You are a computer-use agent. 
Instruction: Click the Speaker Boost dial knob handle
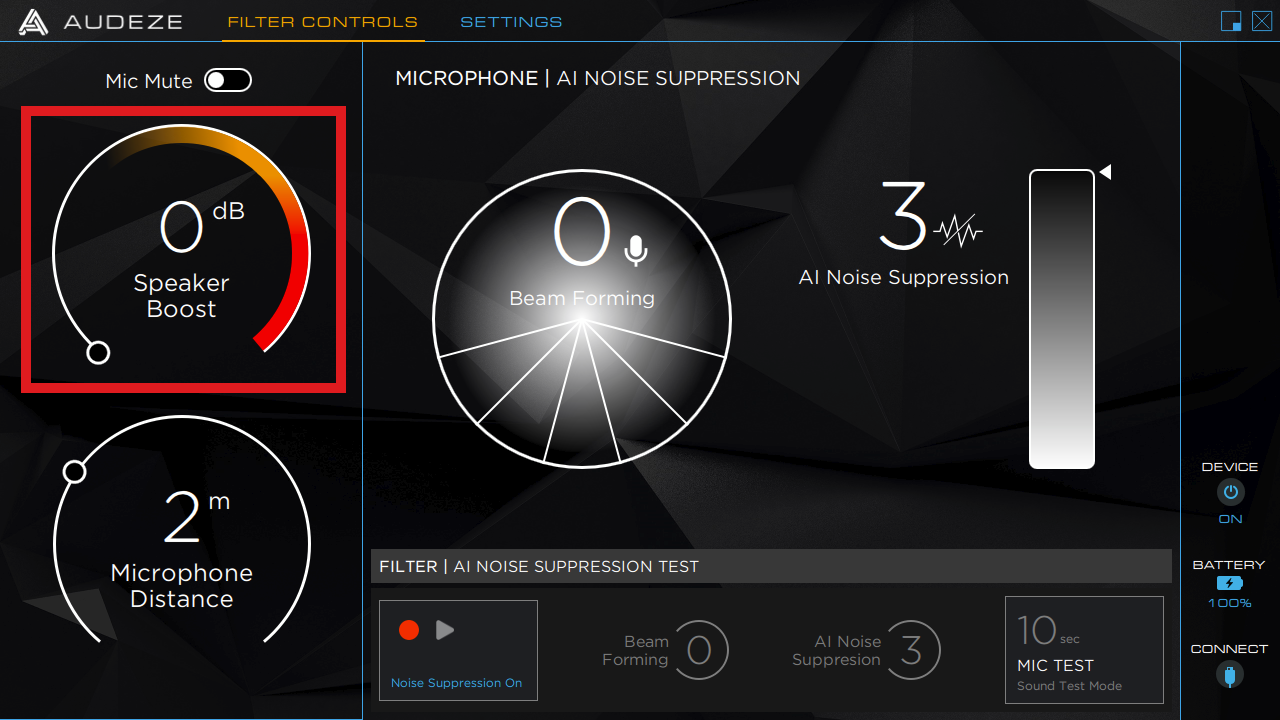(x=98, y=352)
